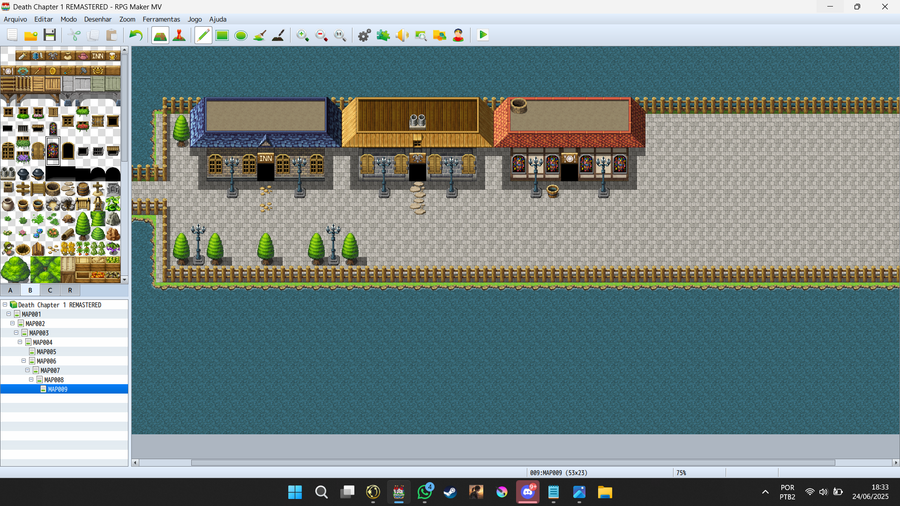Undo the last action with green arrow
900x506 pixels.
(135, 35)
